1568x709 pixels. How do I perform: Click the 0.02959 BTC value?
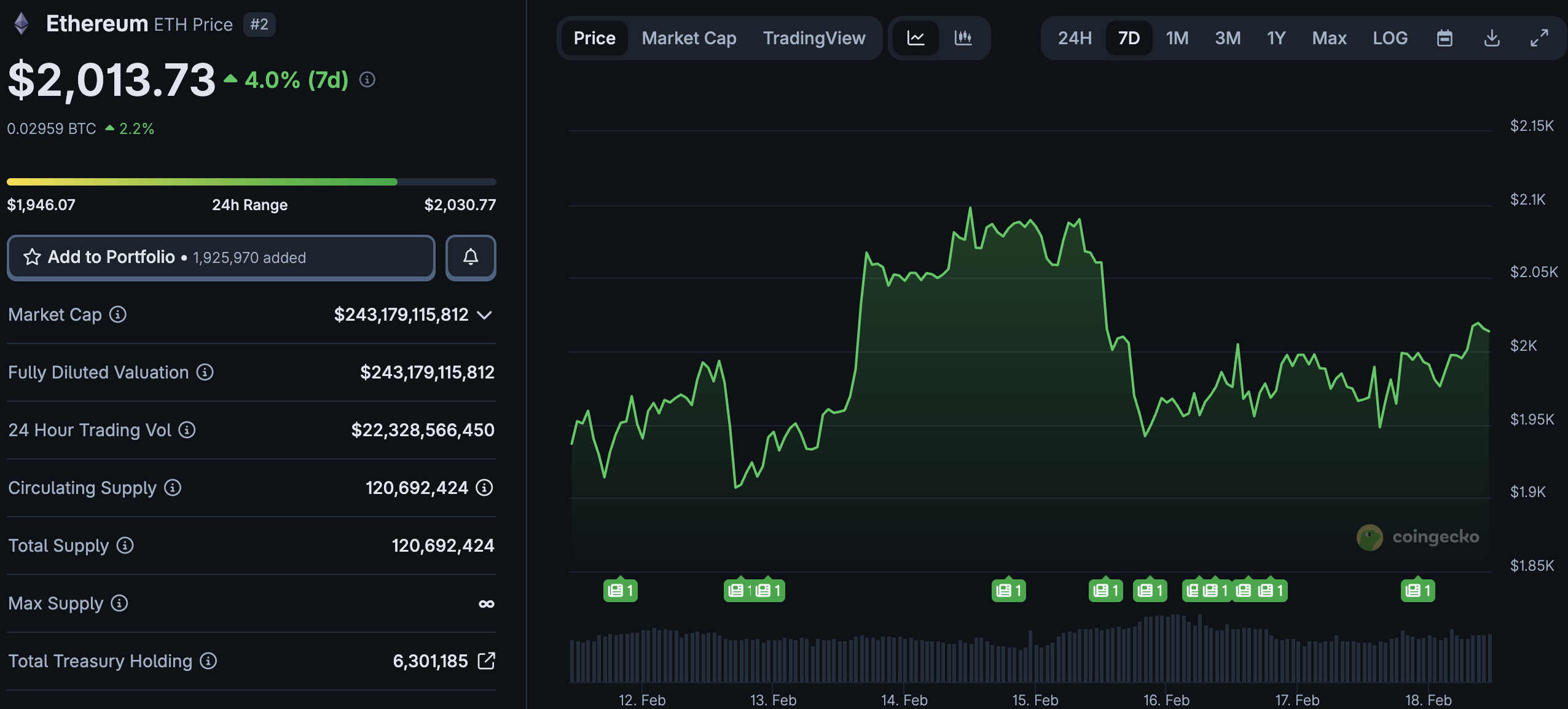click(x=52, y=128)
